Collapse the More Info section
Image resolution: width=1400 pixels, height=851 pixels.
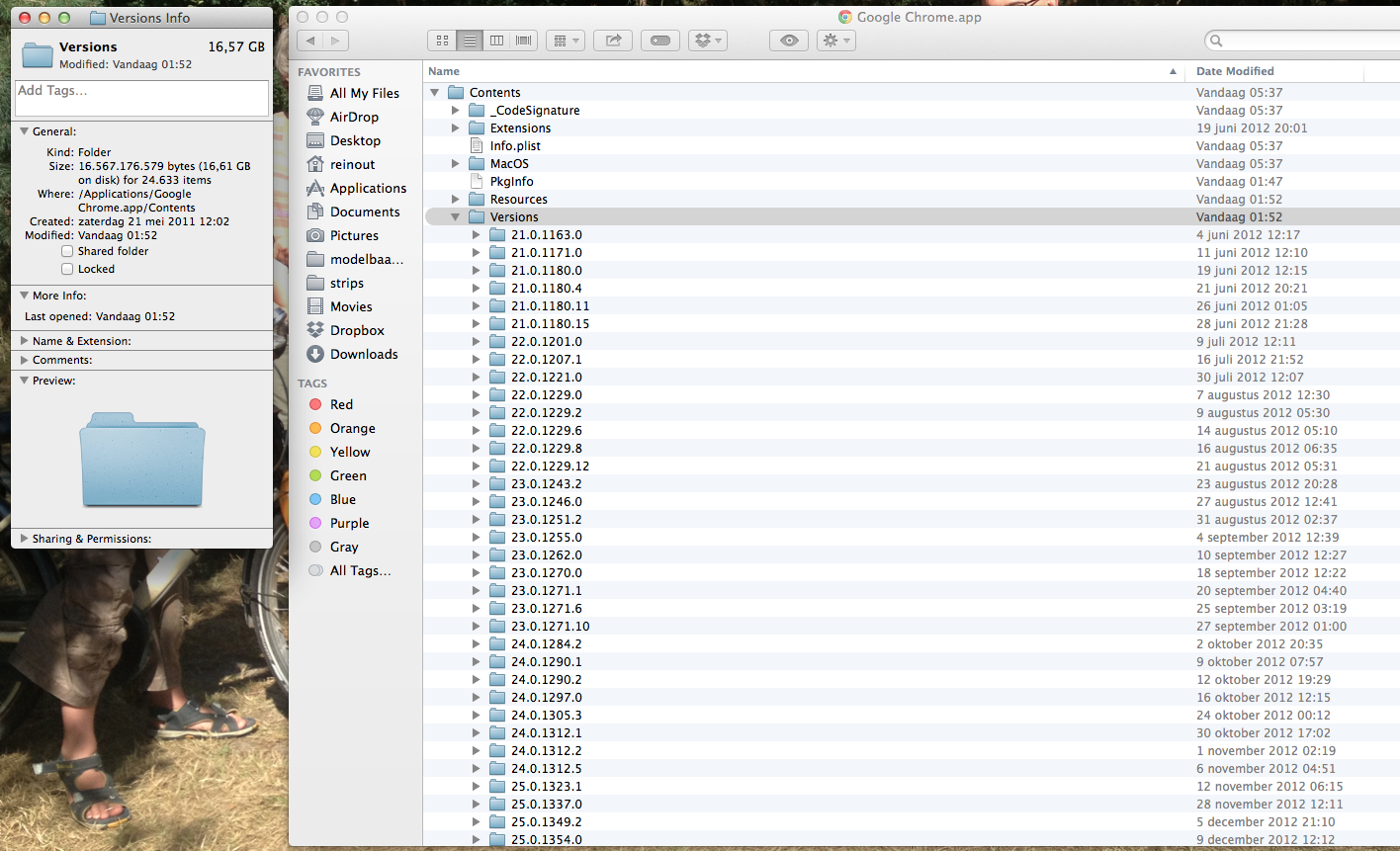coord(24,296)
